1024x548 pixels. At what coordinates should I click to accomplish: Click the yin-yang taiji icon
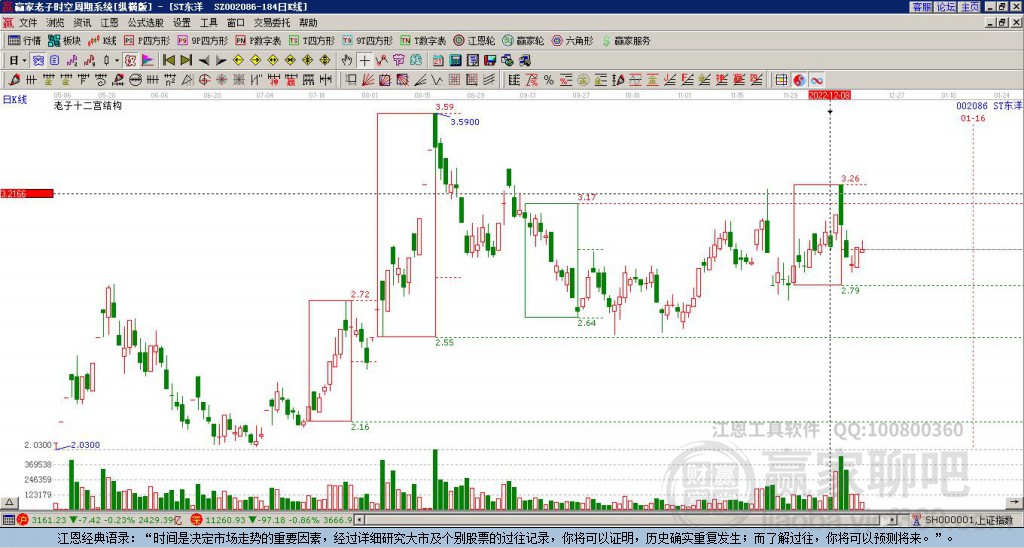click(x=799, y=80)
